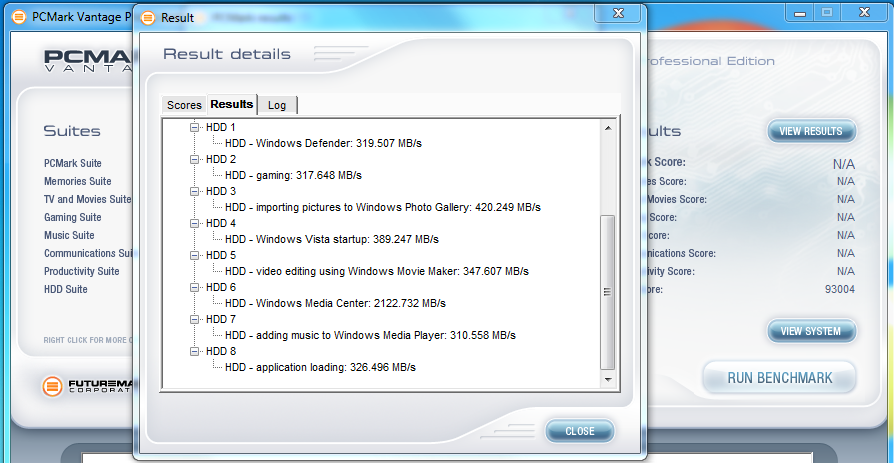Minimize the PCMark Vantage window
This screenshot has height=463, width=894.
(x=799, y=14)
